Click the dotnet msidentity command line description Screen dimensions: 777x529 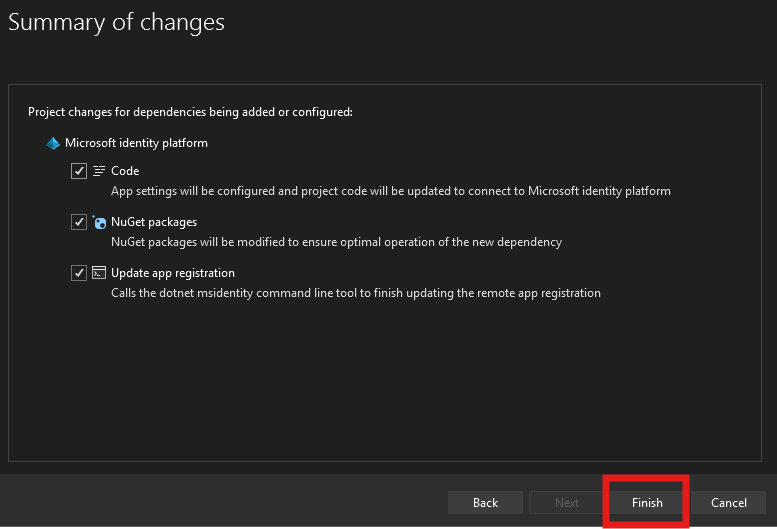[355, 293]
